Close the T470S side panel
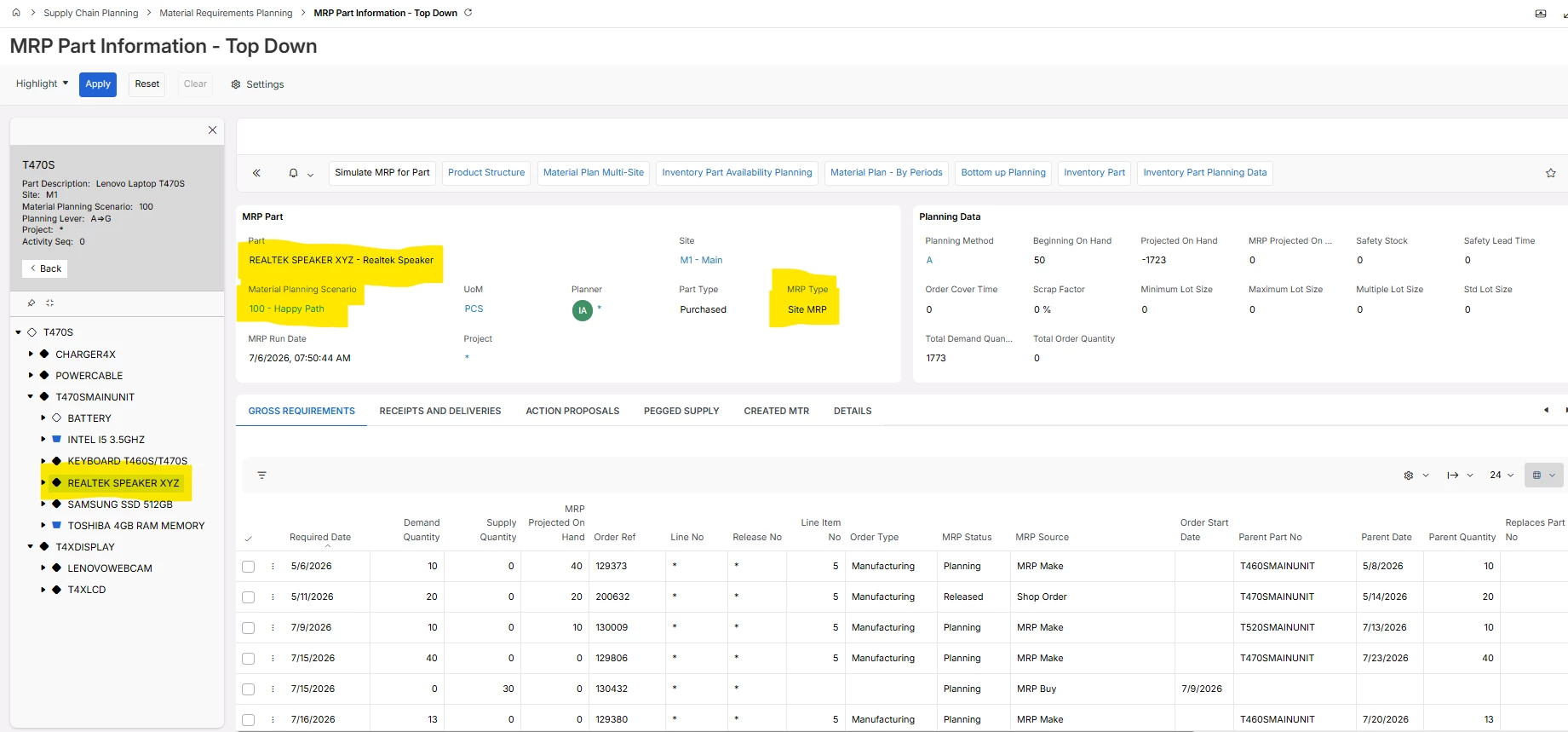Viewport: 1568px width, 732px height. [212, 130]
